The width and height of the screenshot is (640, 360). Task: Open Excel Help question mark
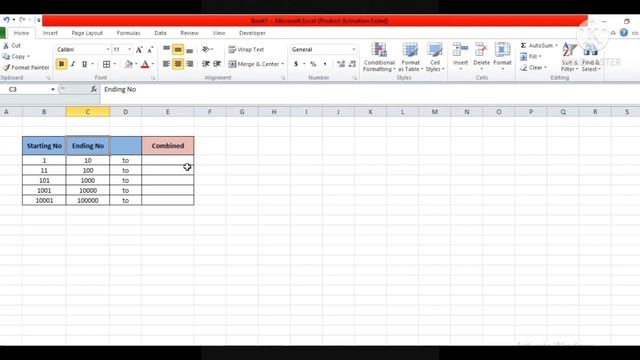(x=624, y=33)
